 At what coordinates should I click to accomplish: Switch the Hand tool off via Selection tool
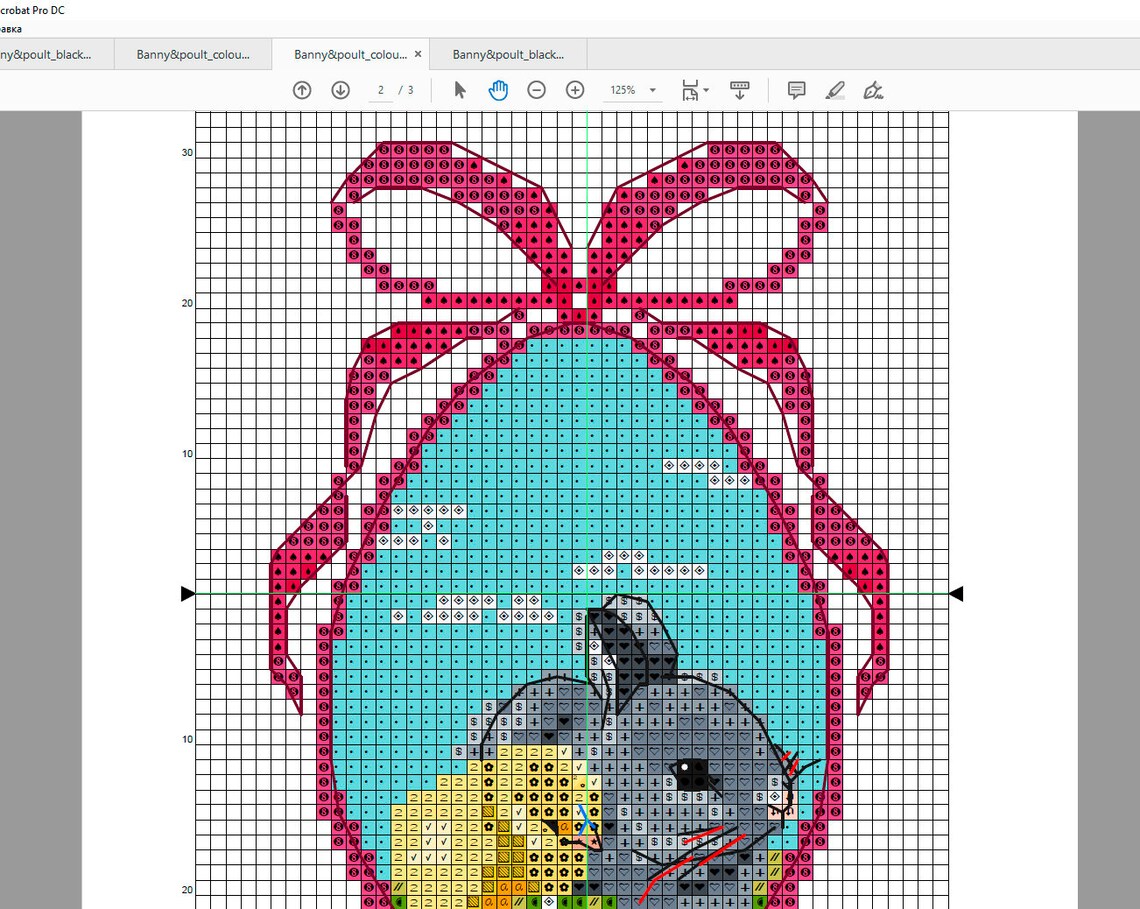(459, 90)
